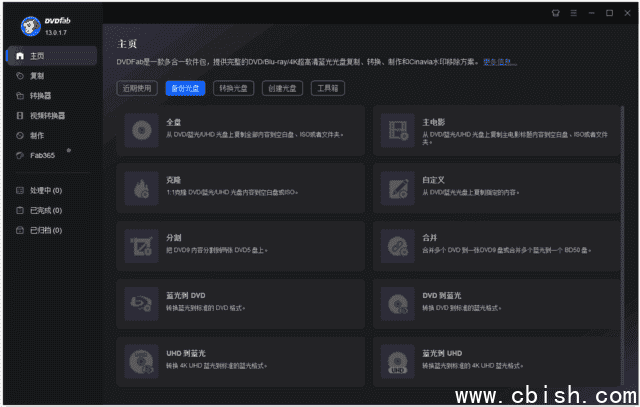640x407 pixels.
Task: Click the icon beside 已完成
Action: [20, 211]
